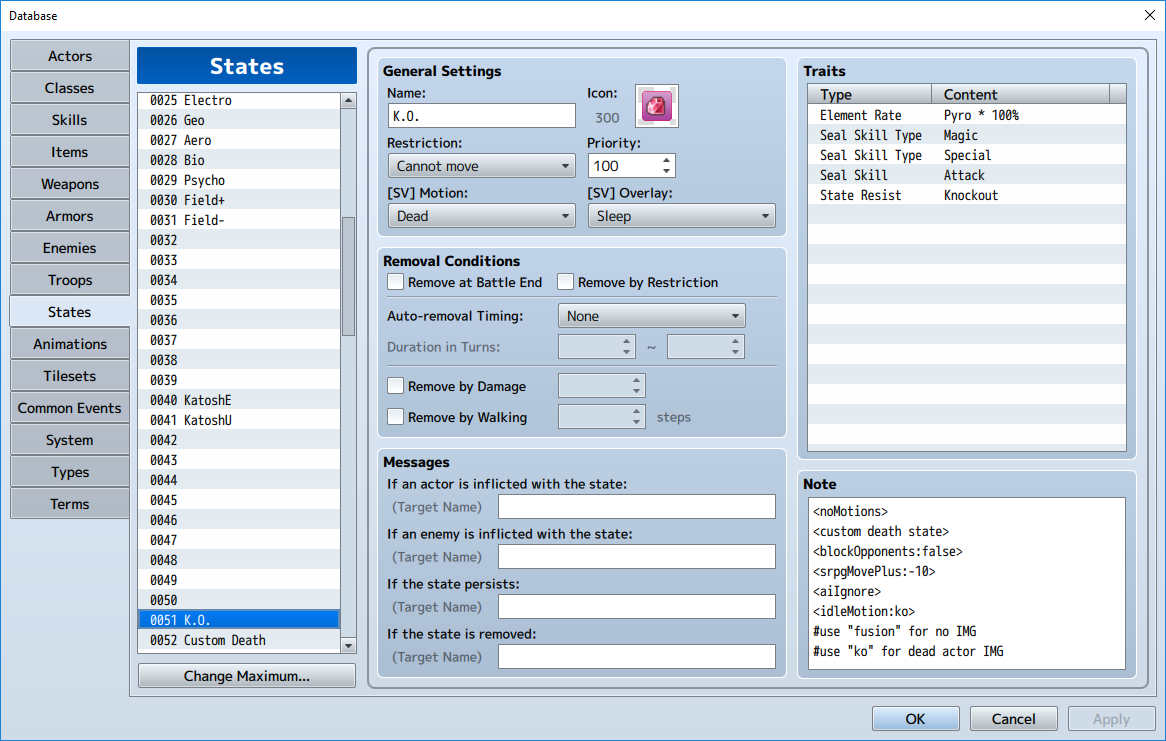
Task: Click the Change Maximum button
Action: [x=247, y=676]
